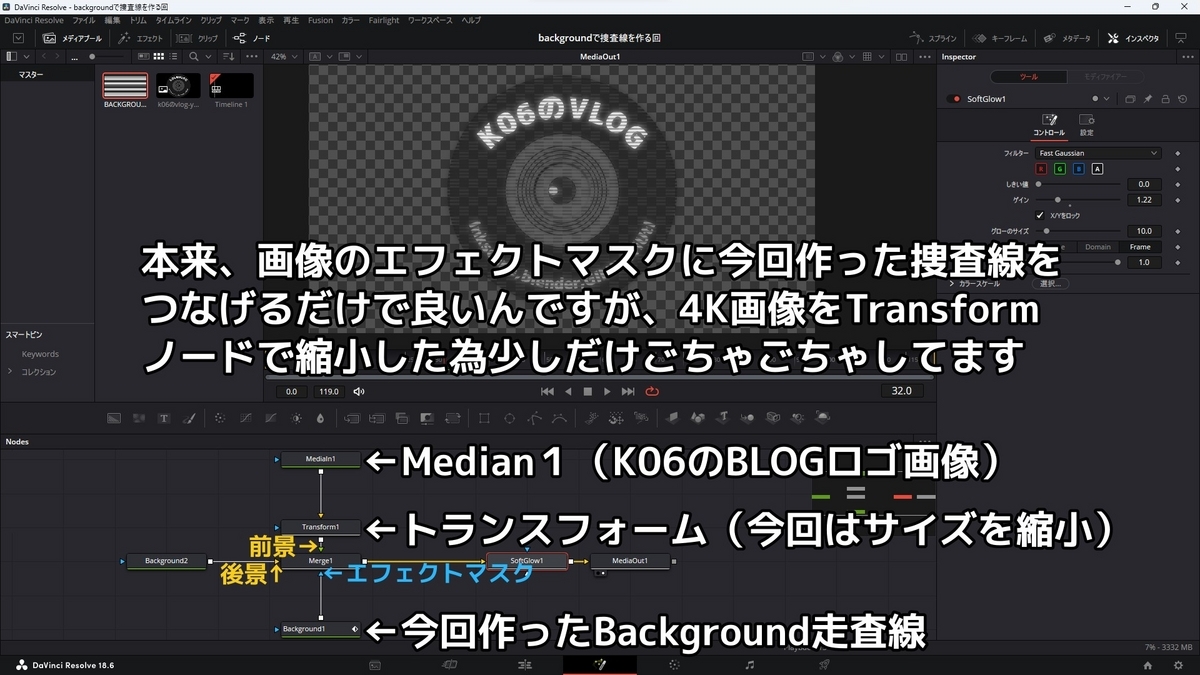
Task: Switch to the 設定 tab in Inspector
Action: 1087,123
